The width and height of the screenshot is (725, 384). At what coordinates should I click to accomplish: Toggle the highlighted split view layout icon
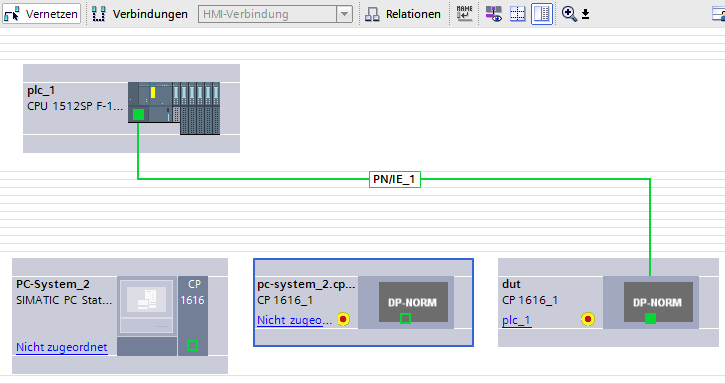coord(541,14)
